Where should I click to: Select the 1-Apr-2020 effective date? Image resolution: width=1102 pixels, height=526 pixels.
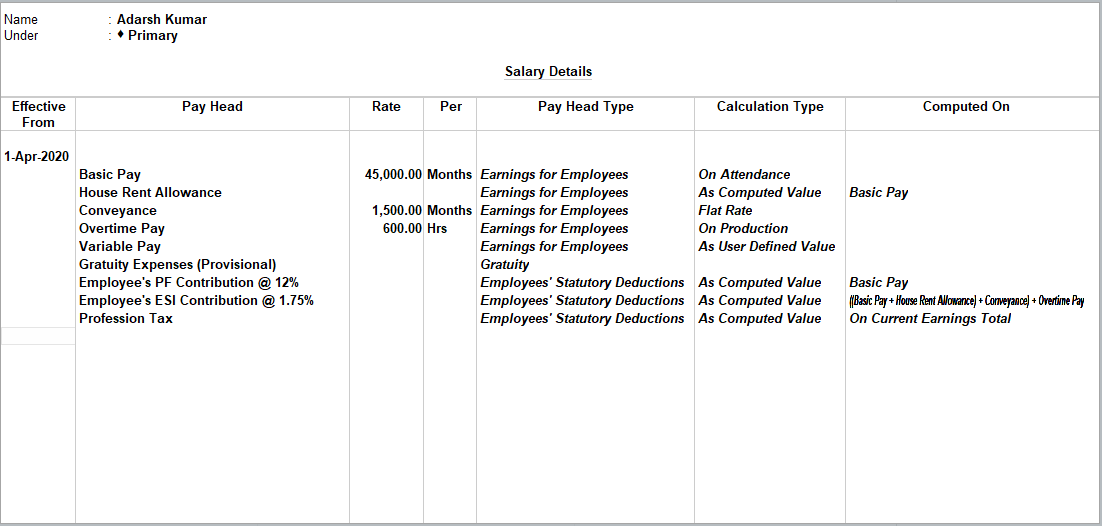[x=37, y=156]
